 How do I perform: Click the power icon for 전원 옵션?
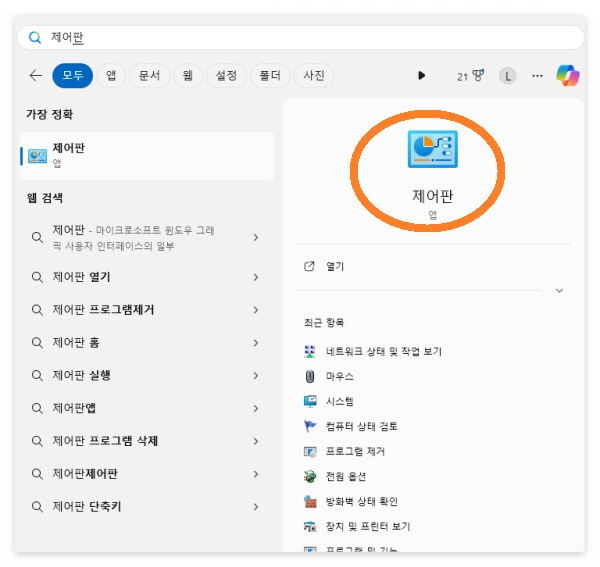[310, 476]
